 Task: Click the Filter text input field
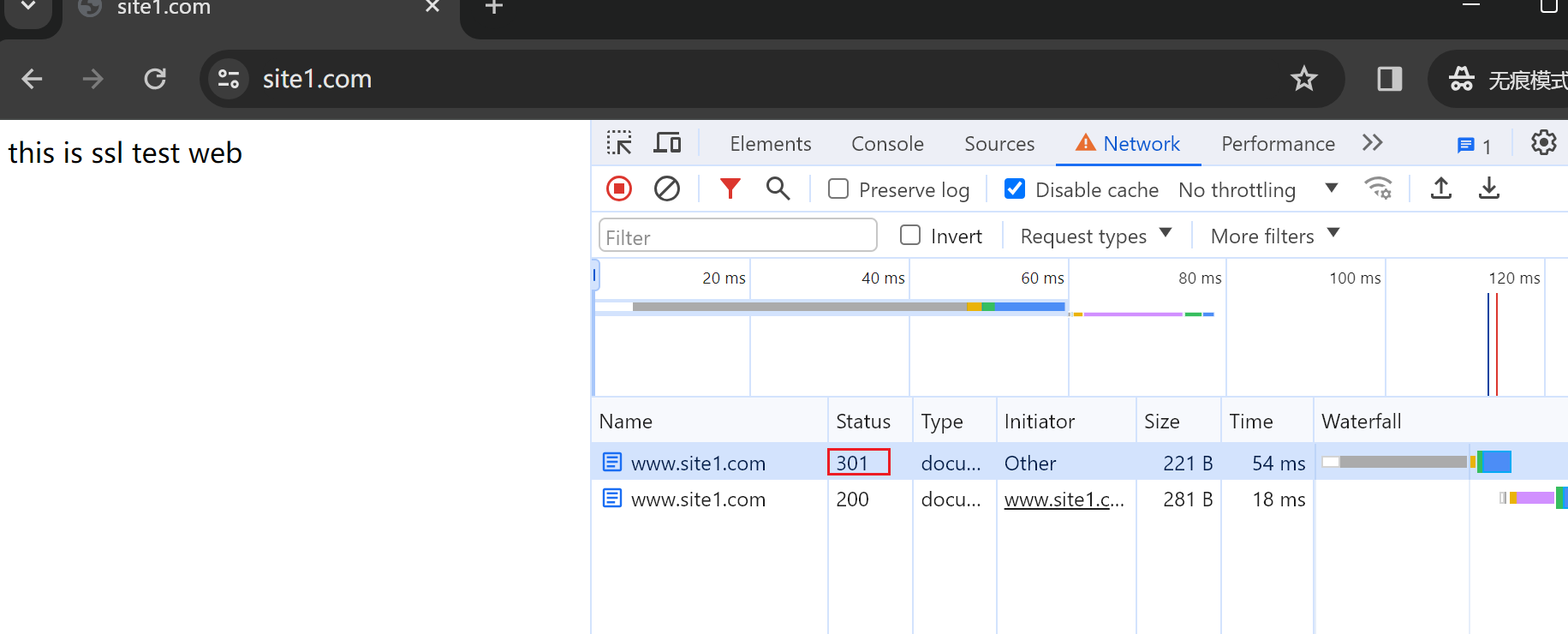(737, 236)
